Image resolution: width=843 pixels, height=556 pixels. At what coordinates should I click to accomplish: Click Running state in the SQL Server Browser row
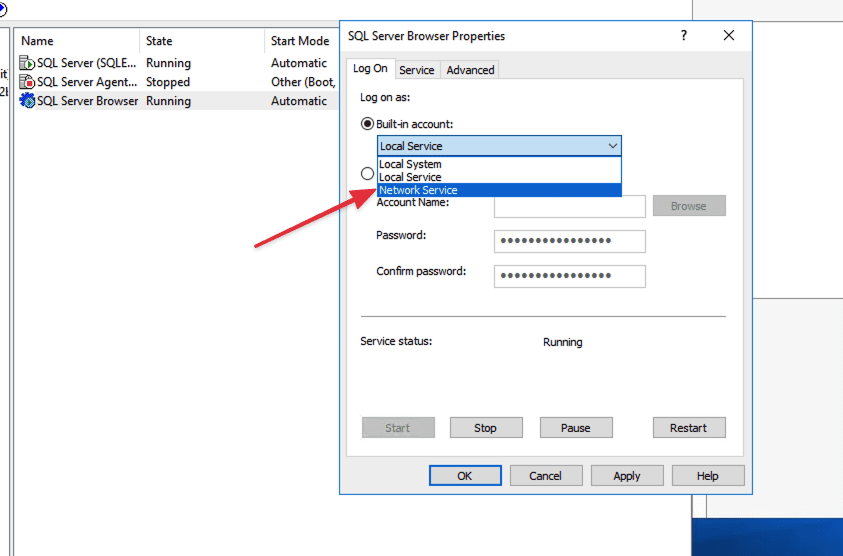[168, 101]
